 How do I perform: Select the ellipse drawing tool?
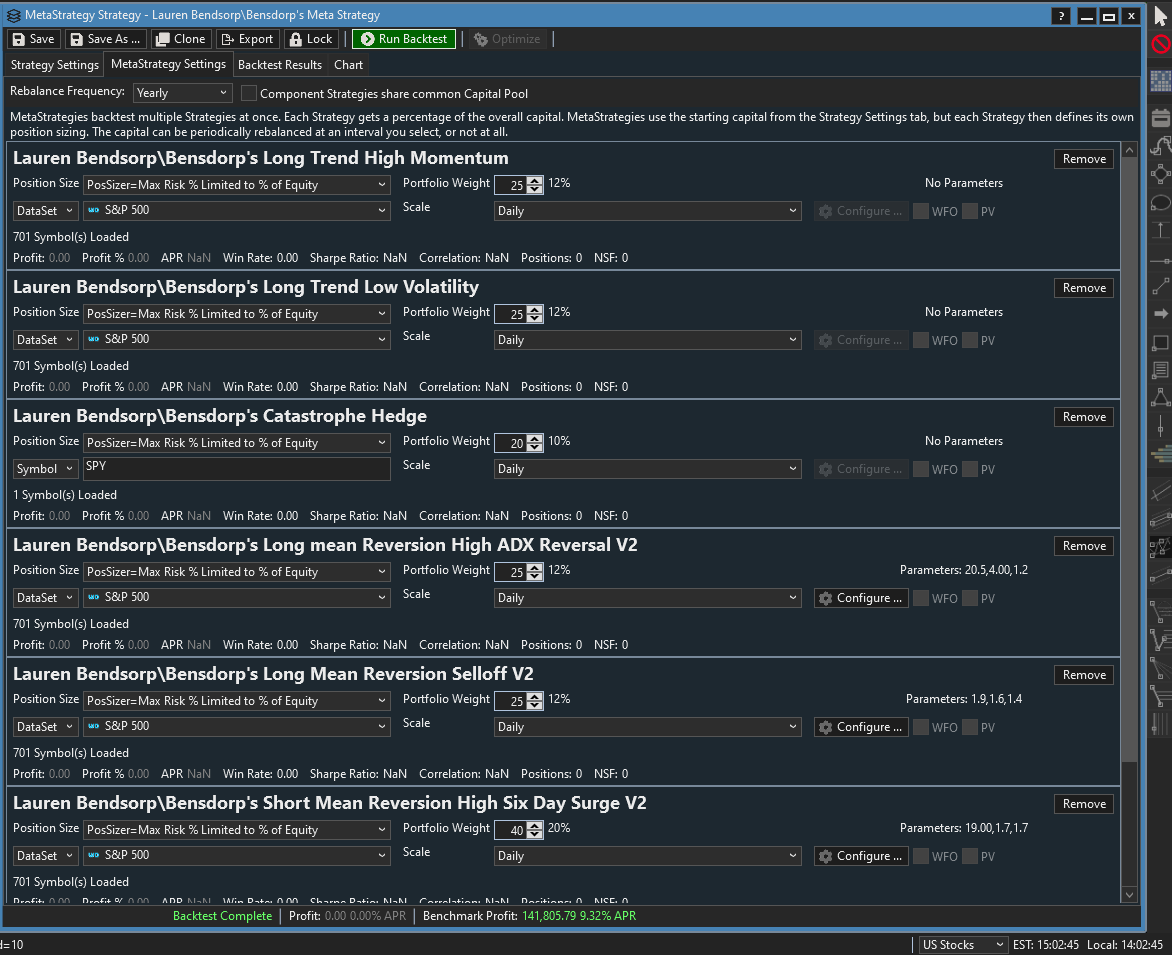(x=1160, y=203)
